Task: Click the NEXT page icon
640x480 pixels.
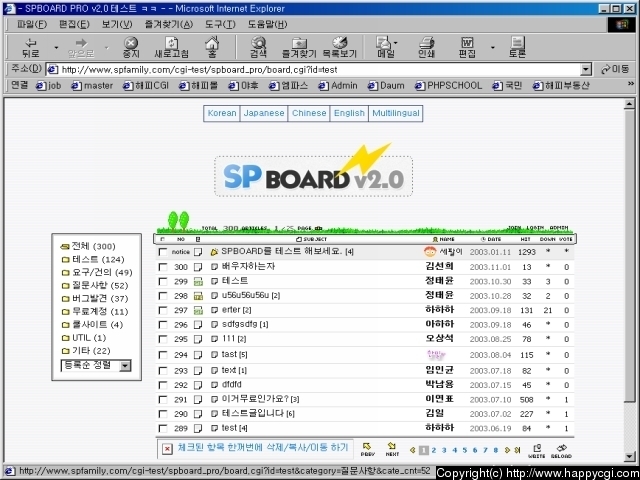Action: (392, 449)
